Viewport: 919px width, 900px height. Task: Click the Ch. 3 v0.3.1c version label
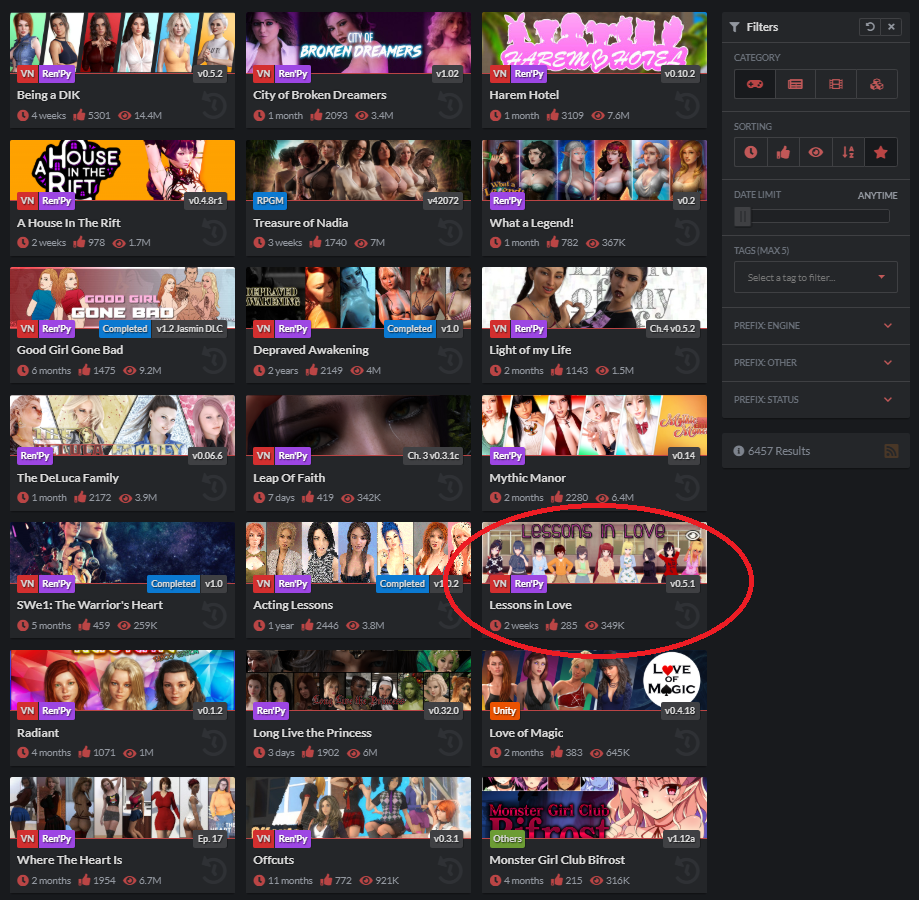coord(433,456)
